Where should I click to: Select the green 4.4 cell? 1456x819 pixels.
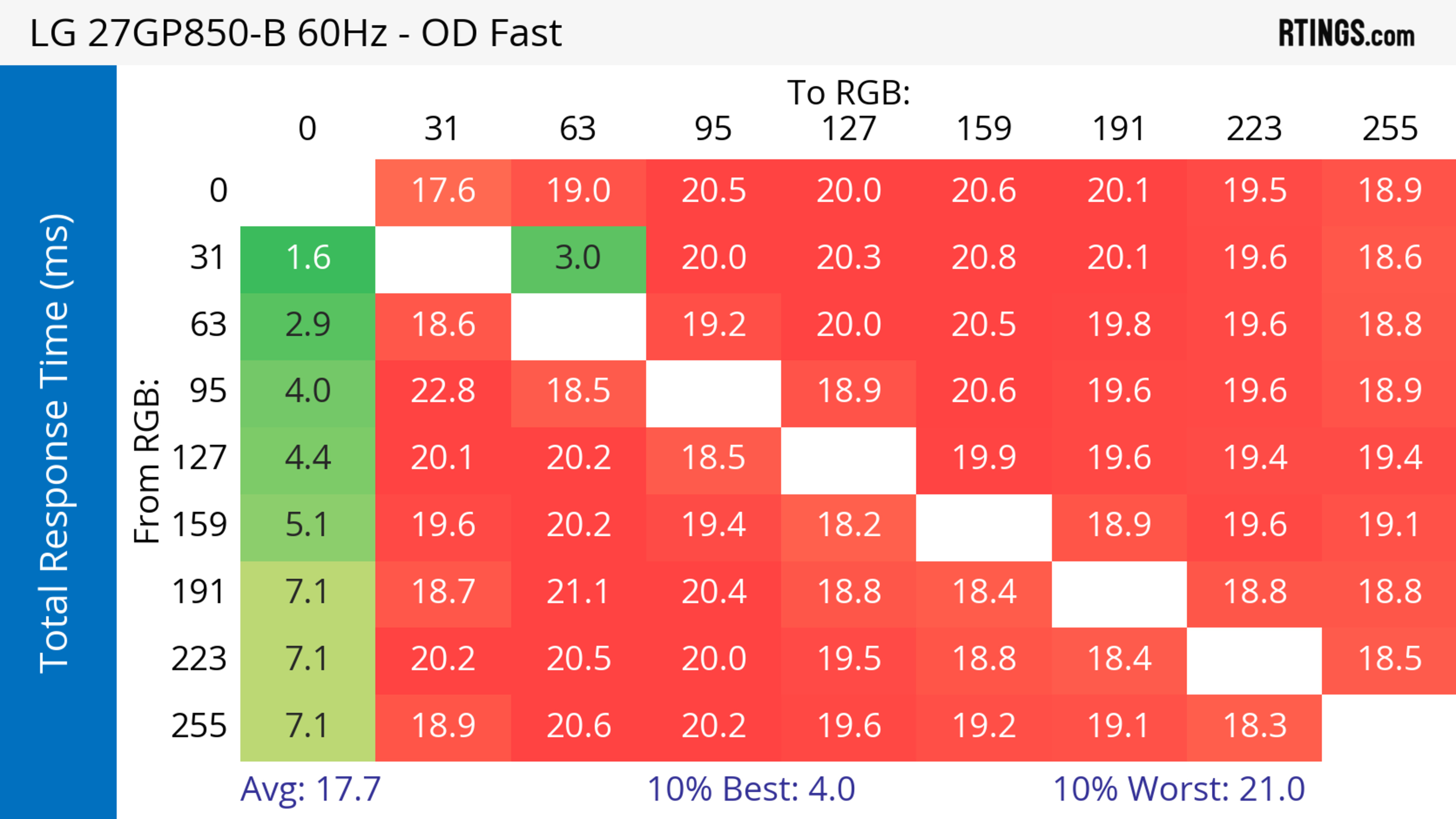(x=308, y=458)
